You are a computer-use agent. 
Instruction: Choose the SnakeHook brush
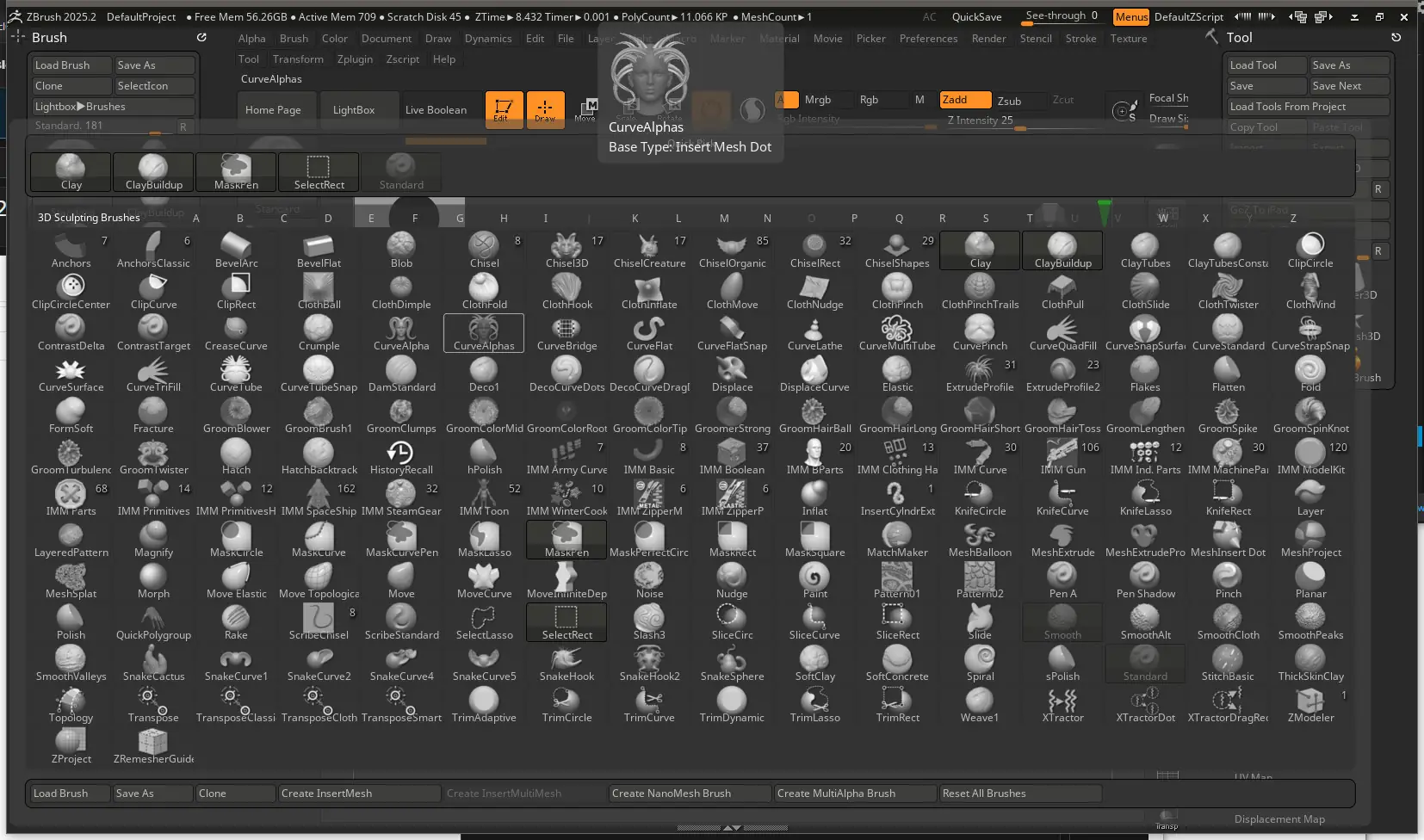[567, 664]
